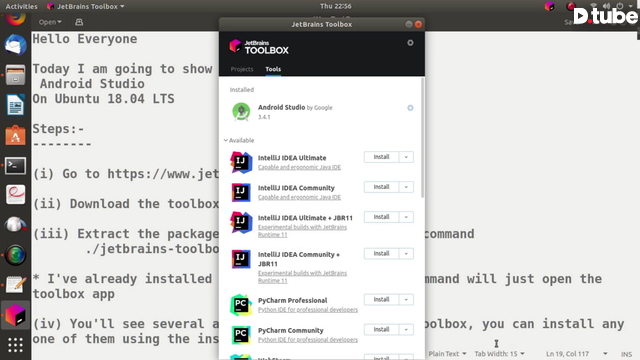Screen dimensions: 640x360
Task: Open the text editor dock icon
Action: (16, 285)
